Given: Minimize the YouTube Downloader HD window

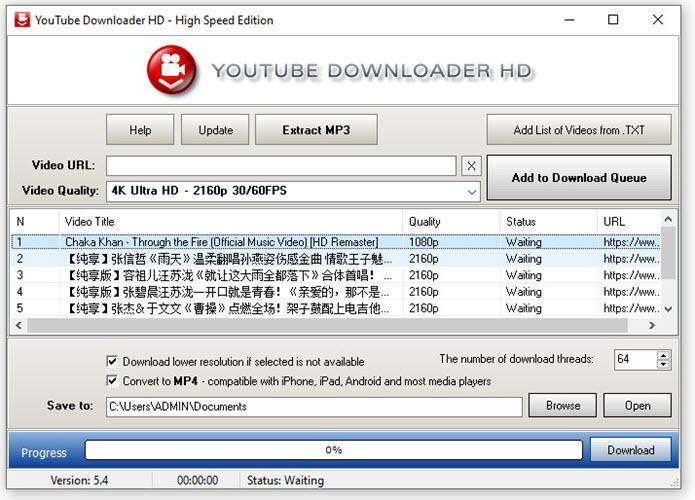Looking at the screenshot, I should tap(569, 20).
